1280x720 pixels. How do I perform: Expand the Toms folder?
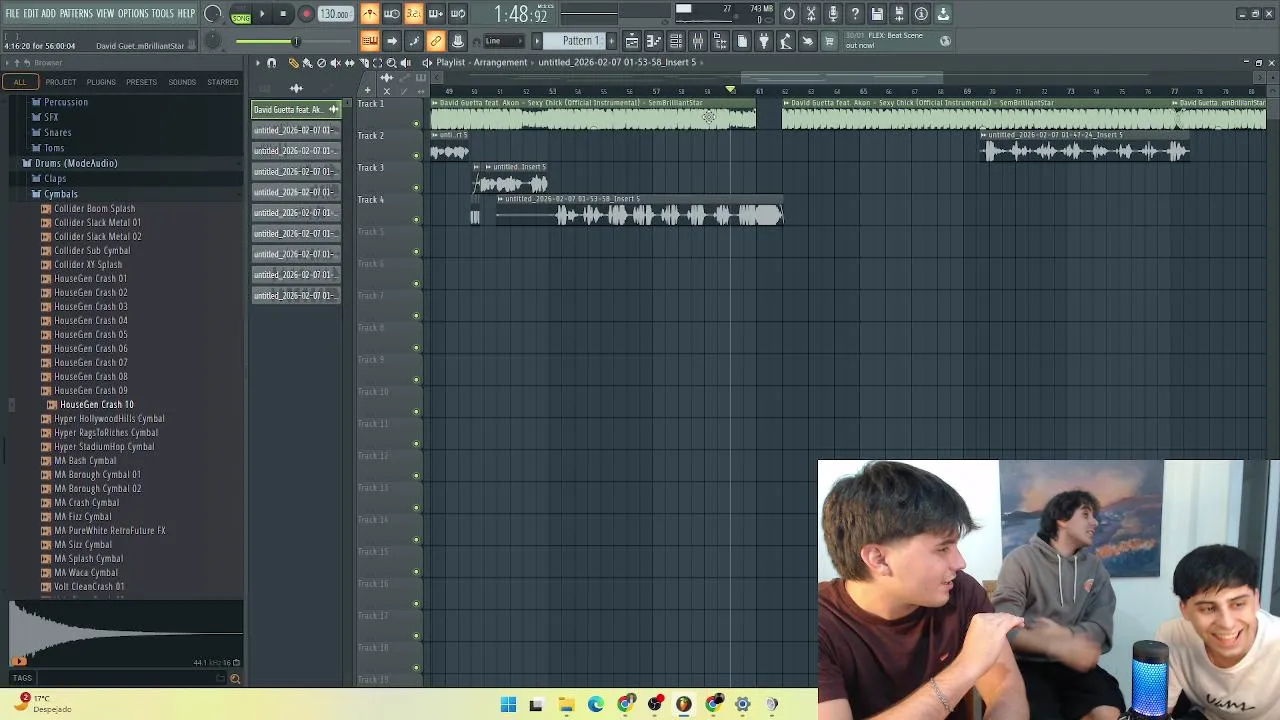[x=54, y=148]
